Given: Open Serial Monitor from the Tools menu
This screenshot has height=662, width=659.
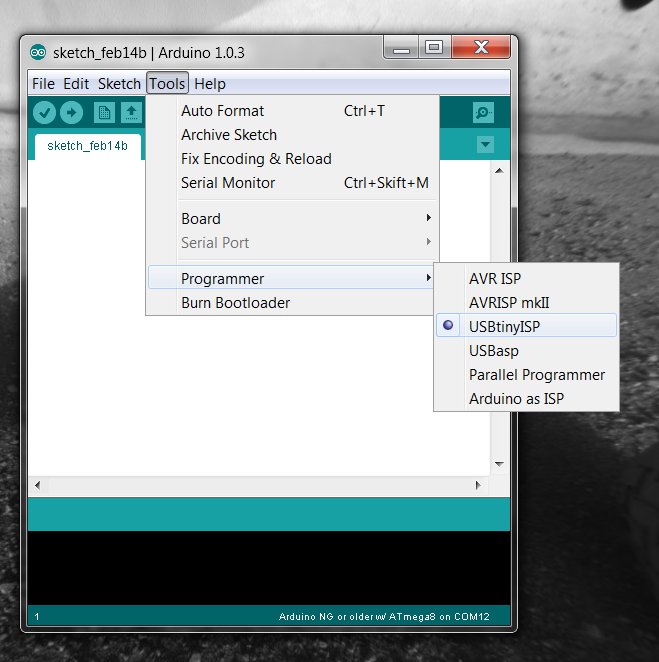Looking at the screenshot, I should point(292,183).
